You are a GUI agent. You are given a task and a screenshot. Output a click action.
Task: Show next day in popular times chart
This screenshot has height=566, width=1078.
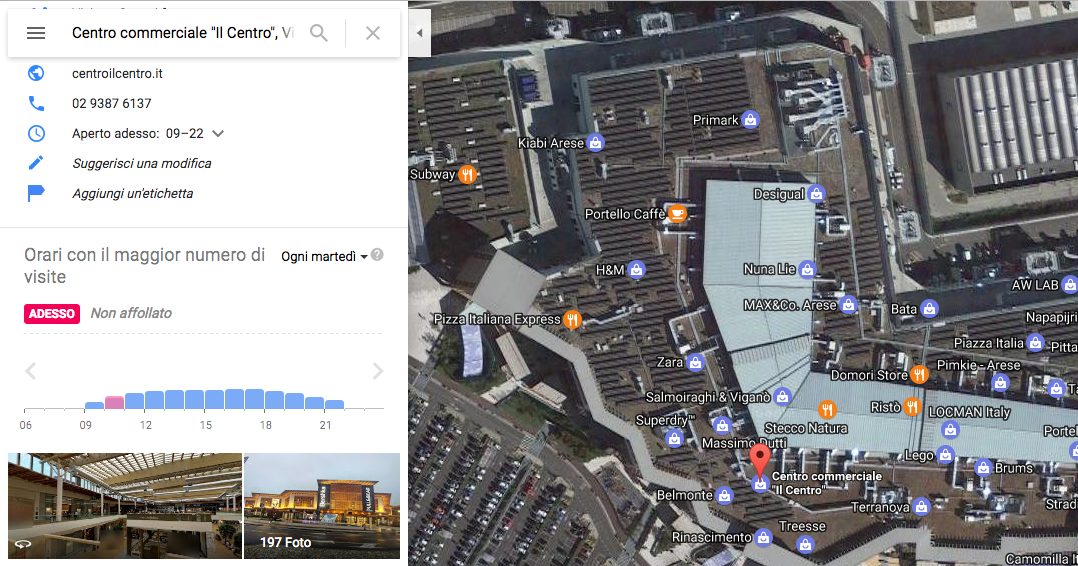click(377, 371)
